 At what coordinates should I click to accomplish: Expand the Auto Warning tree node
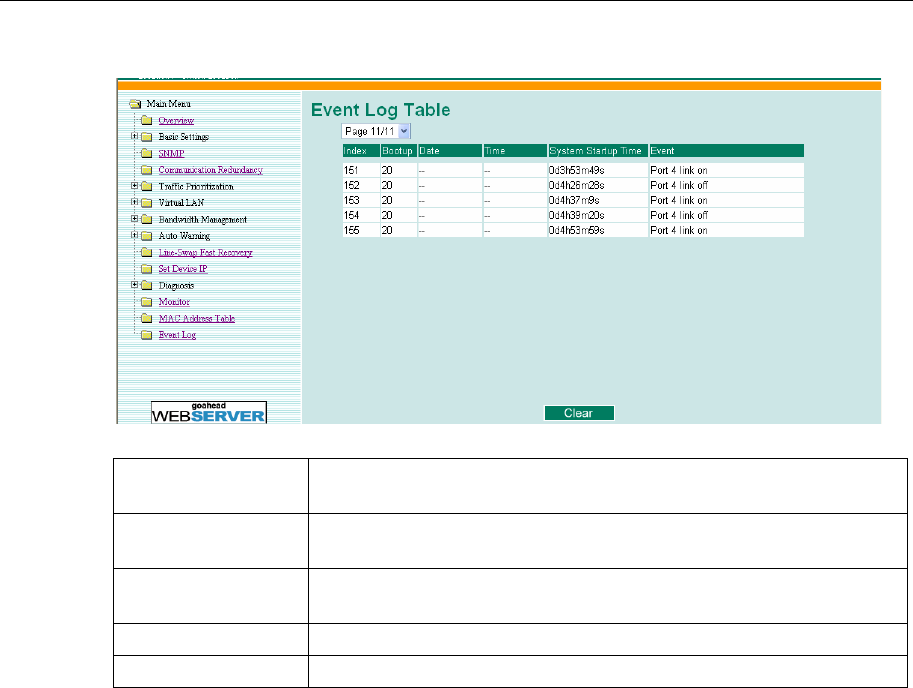[135, 235]
